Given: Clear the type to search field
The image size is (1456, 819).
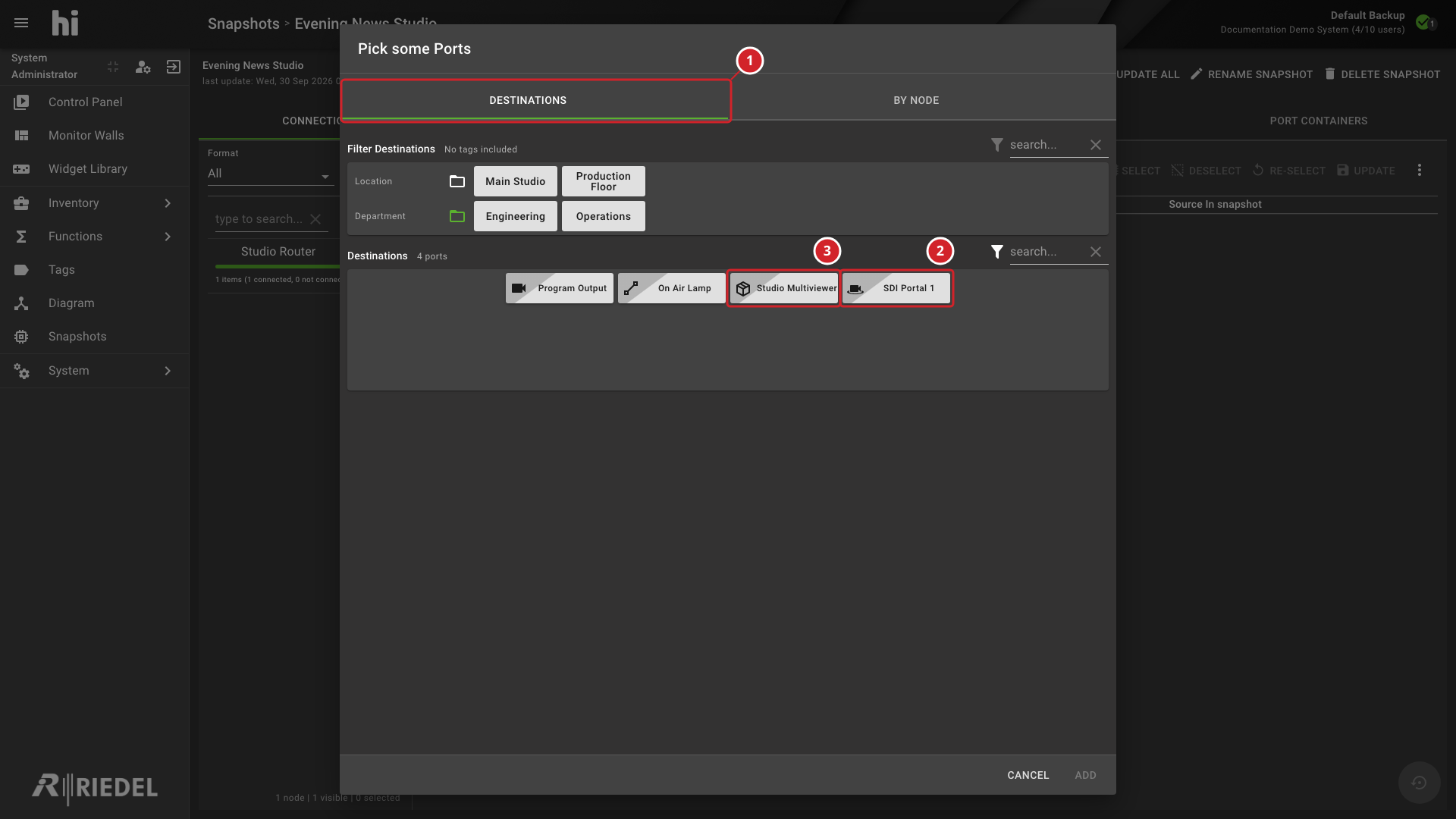Looking at the screenshot, I should [315, 219].
